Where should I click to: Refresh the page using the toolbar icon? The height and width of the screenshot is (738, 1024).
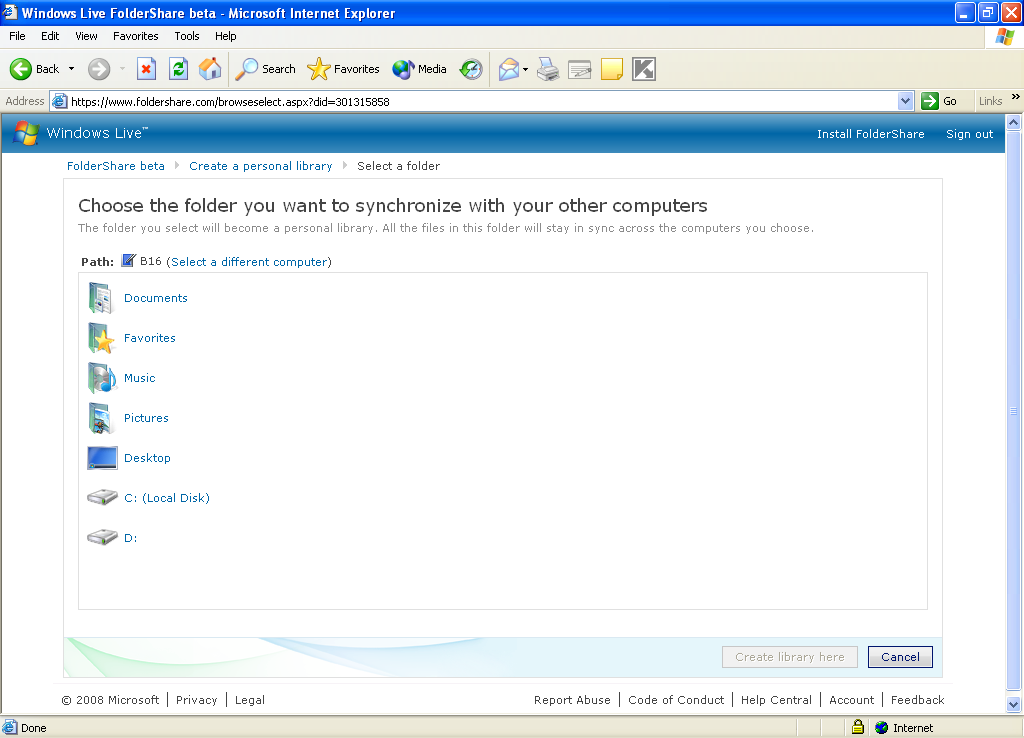coord(178,69)
